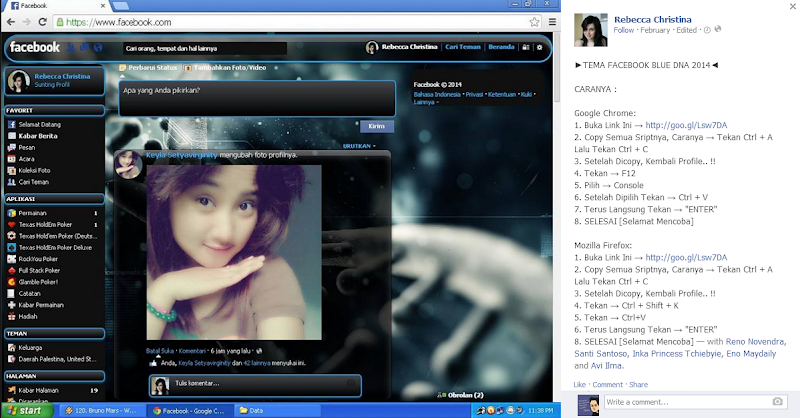Click the Windows start button
800x418 pixels.
pyautogui.click(x=27, y=410)
